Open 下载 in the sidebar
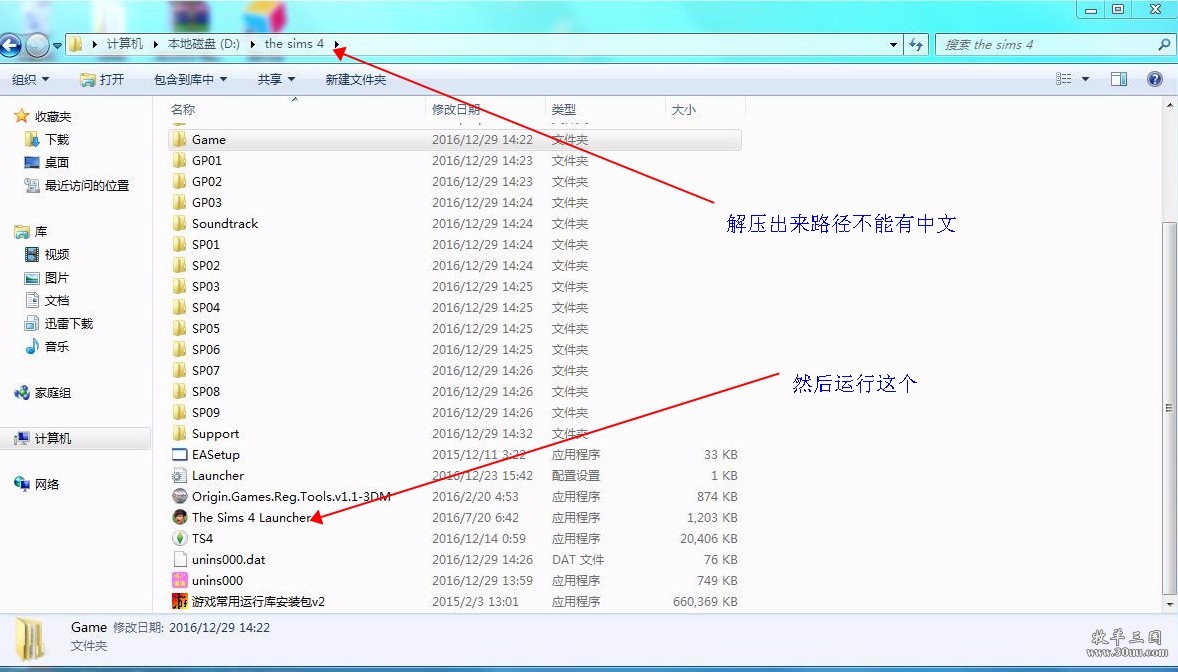Screen dimensions: 1178x672 (57, 140)
